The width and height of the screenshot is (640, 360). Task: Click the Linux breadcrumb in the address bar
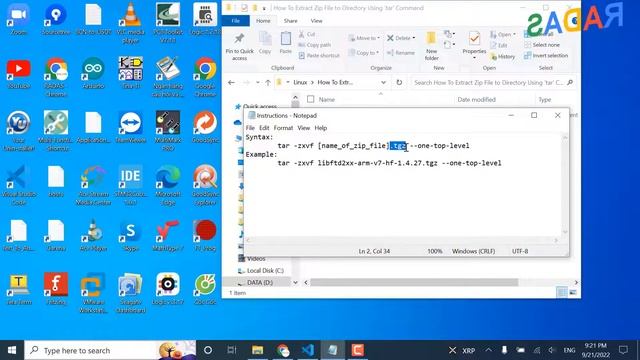tap(300, 82)
